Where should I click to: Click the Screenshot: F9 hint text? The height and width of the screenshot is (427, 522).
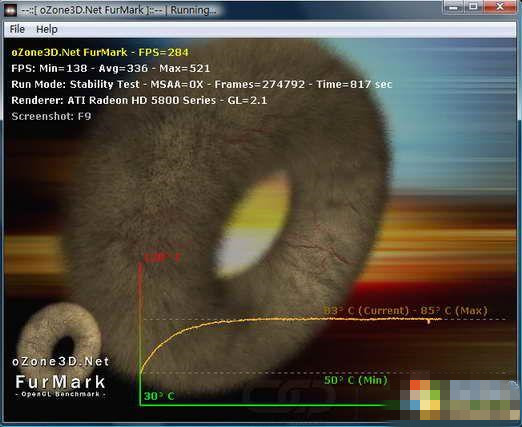coord(51,116)
